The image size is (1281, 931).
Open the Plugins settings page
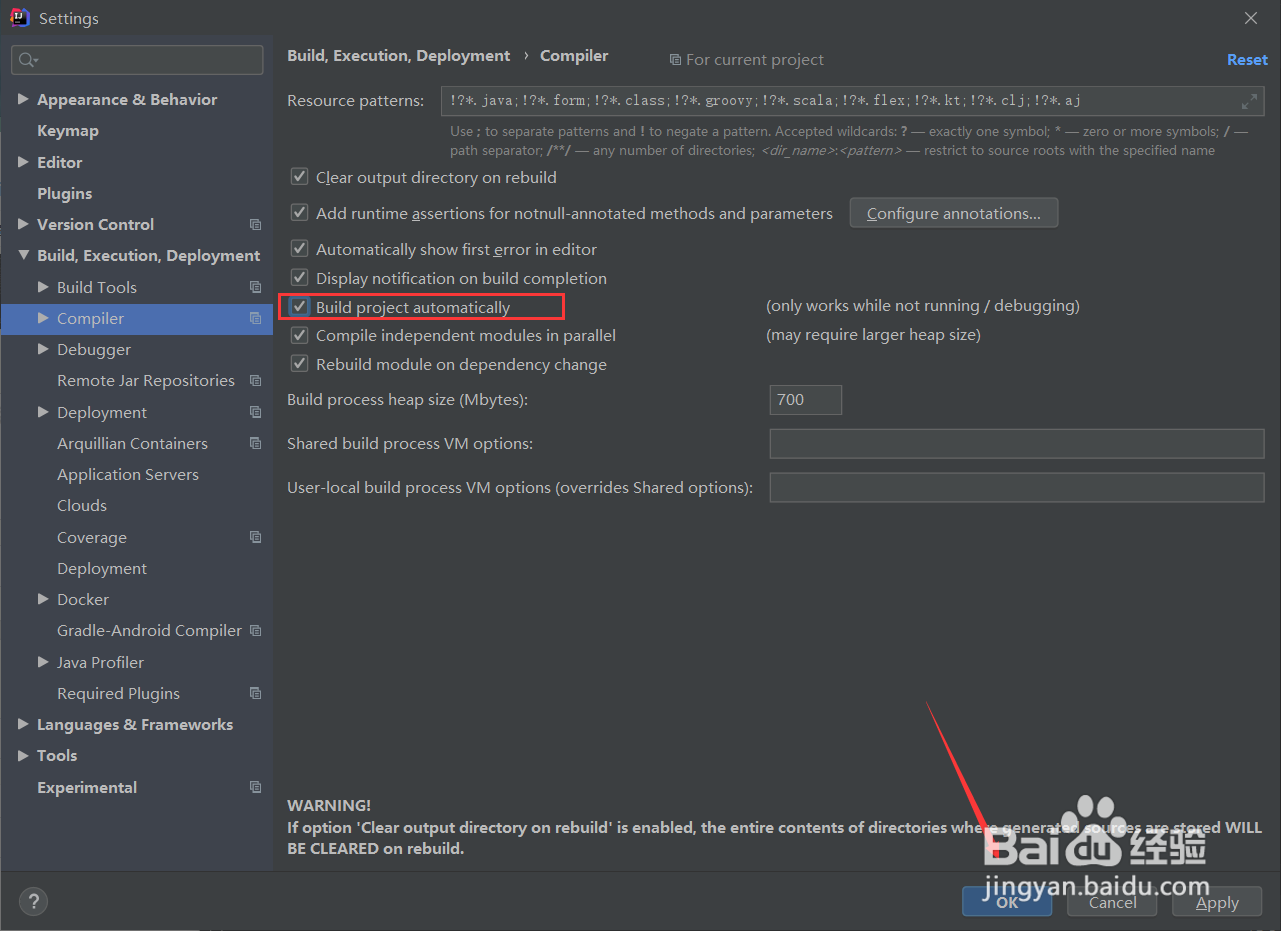click(x=65, y=193)
